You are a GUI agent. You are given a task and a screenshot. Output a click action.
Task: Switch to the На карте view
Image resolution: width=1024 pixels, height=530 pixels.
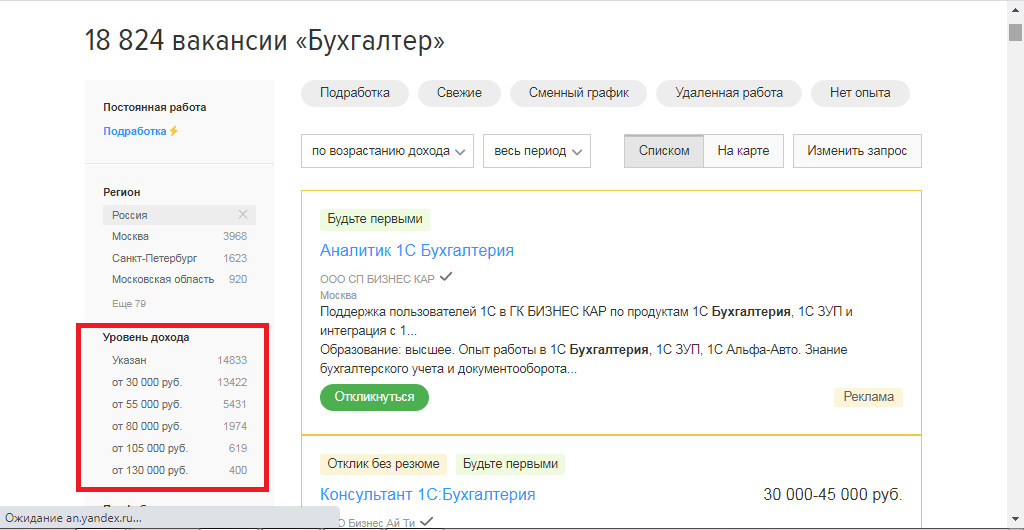[743, 151]
